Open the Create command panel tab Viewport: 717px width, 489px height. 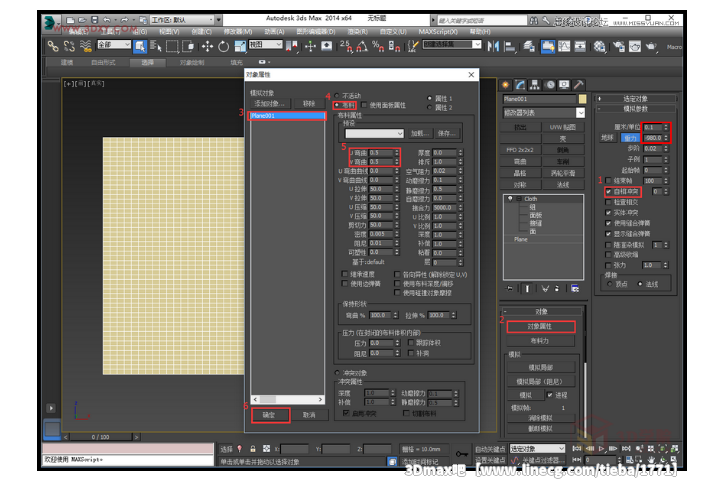505,85
